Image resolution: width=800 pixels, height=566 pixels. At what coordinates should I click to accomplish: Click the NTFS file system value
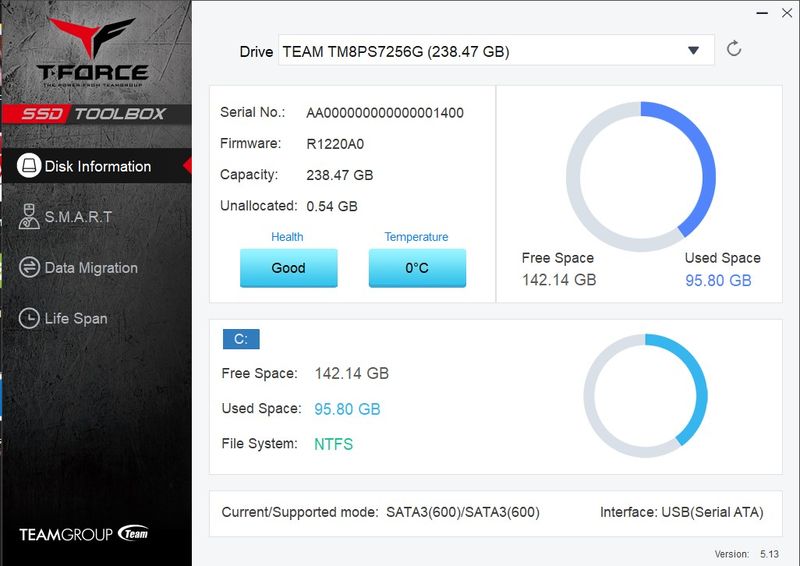[333, 444]
